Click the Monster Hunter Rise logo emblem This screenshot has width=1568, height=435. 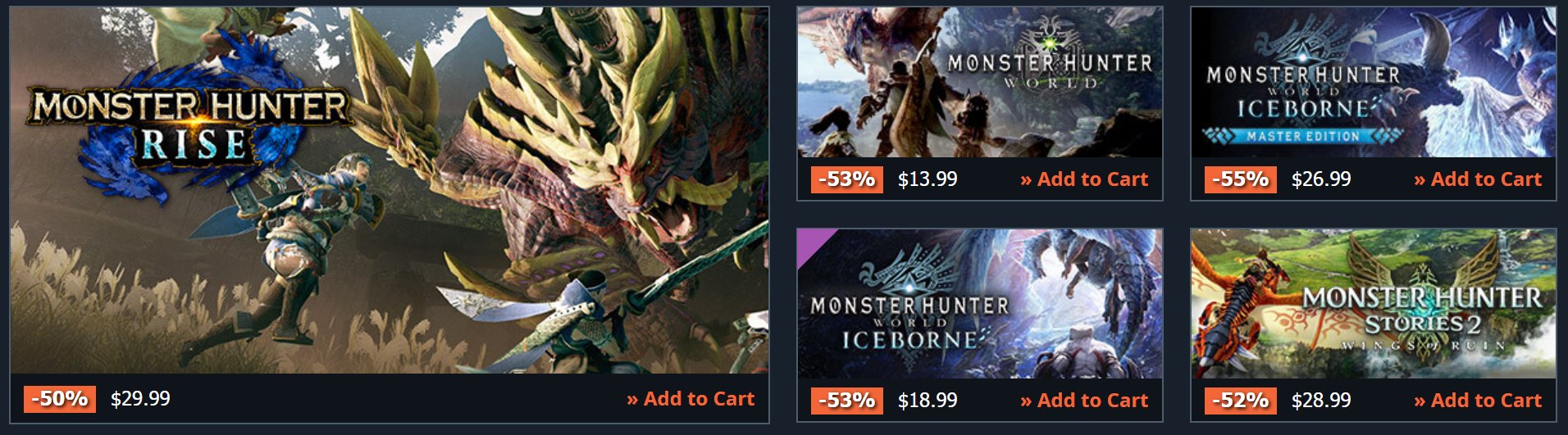point(190,123)
